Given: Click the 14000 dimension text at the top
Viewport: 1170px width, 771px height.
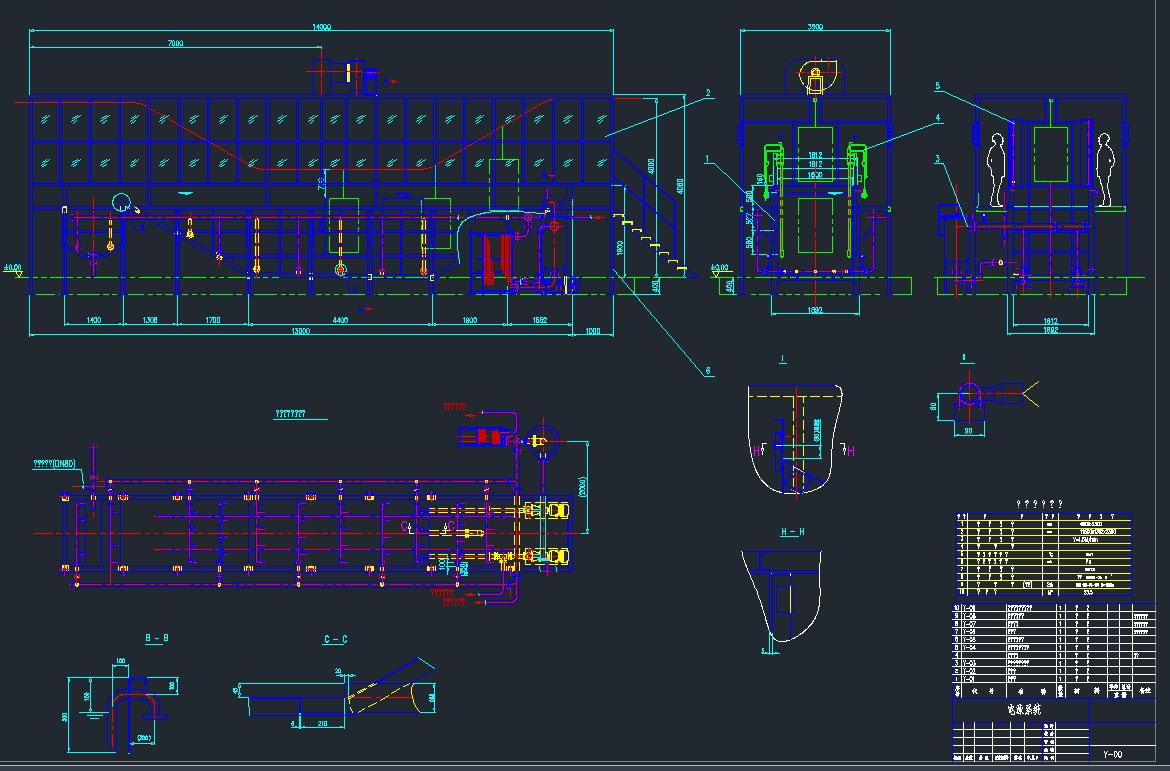Looking at the screenshot, I should [x=315, y=26].
